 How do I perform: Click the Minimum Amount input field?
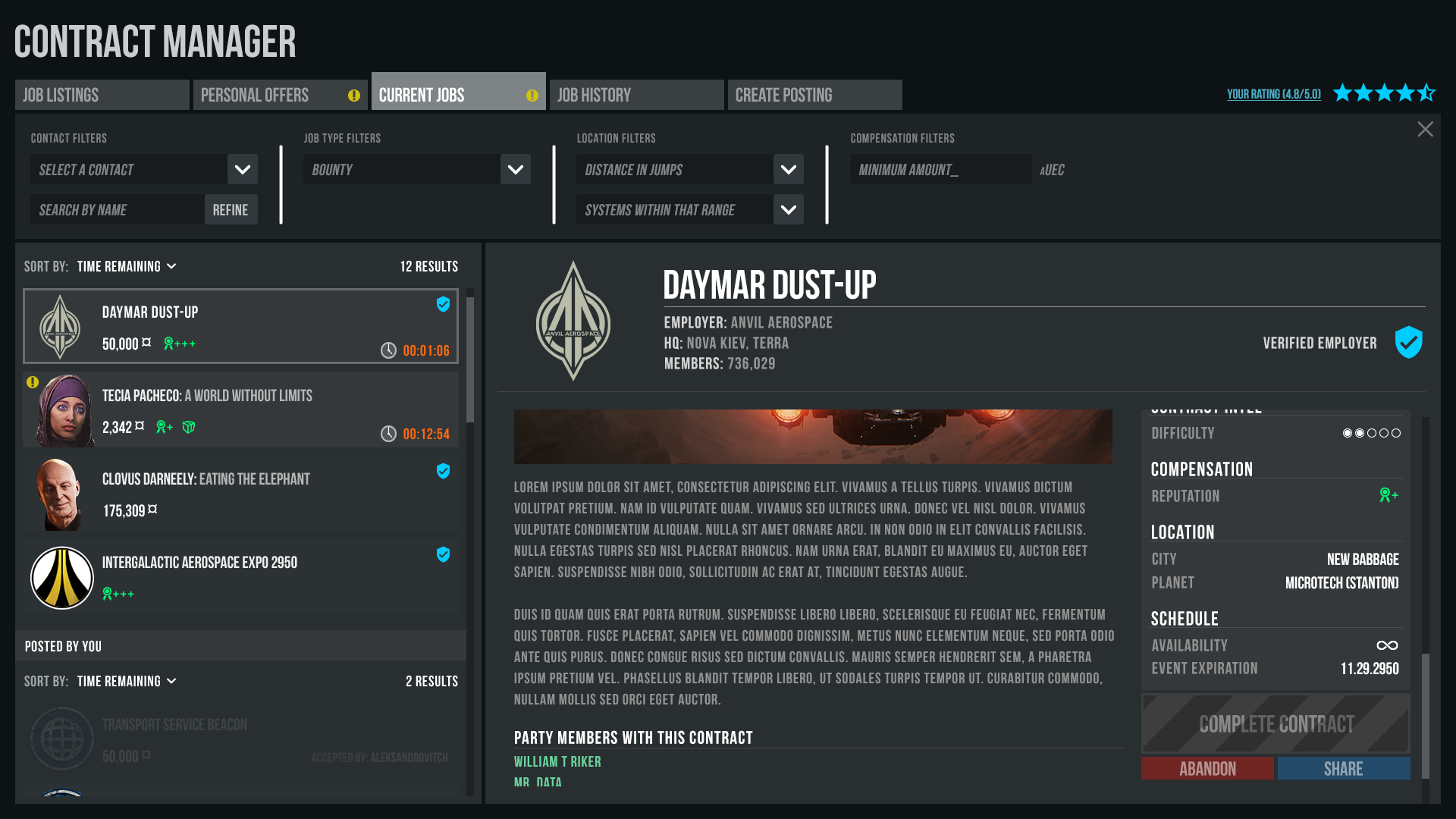(x=940, y=170)
